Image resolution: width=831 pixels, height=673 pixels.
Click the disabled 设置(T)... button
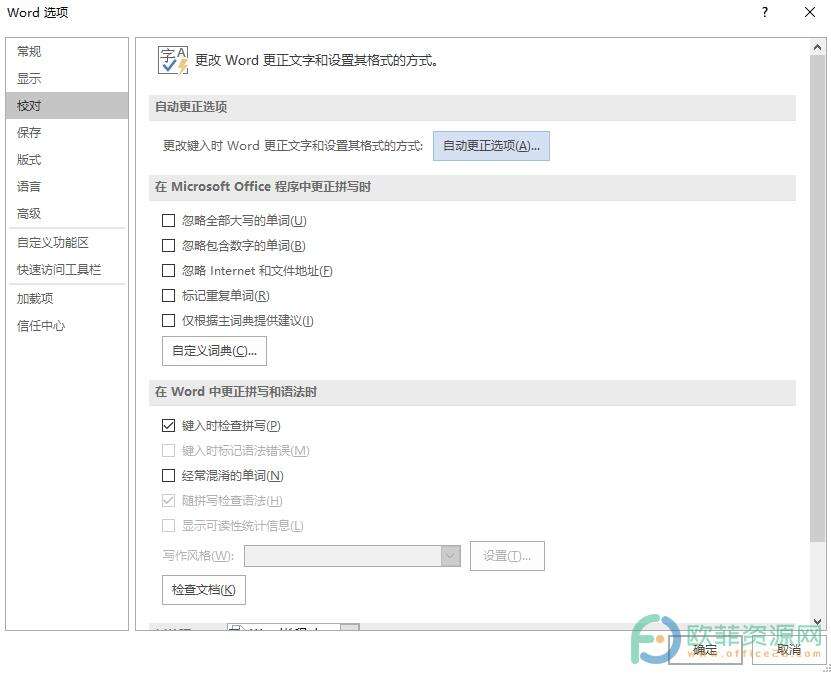tap(507, 556)
